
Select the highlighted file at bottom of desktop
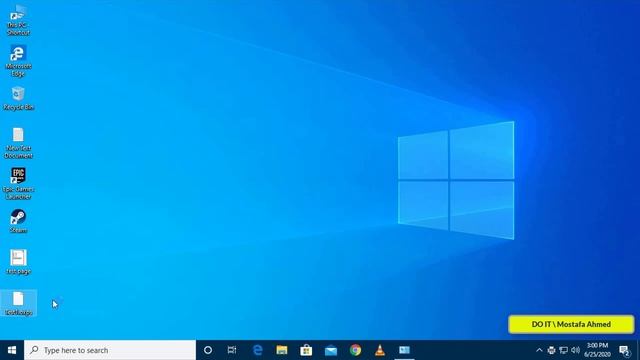[18, 303]
